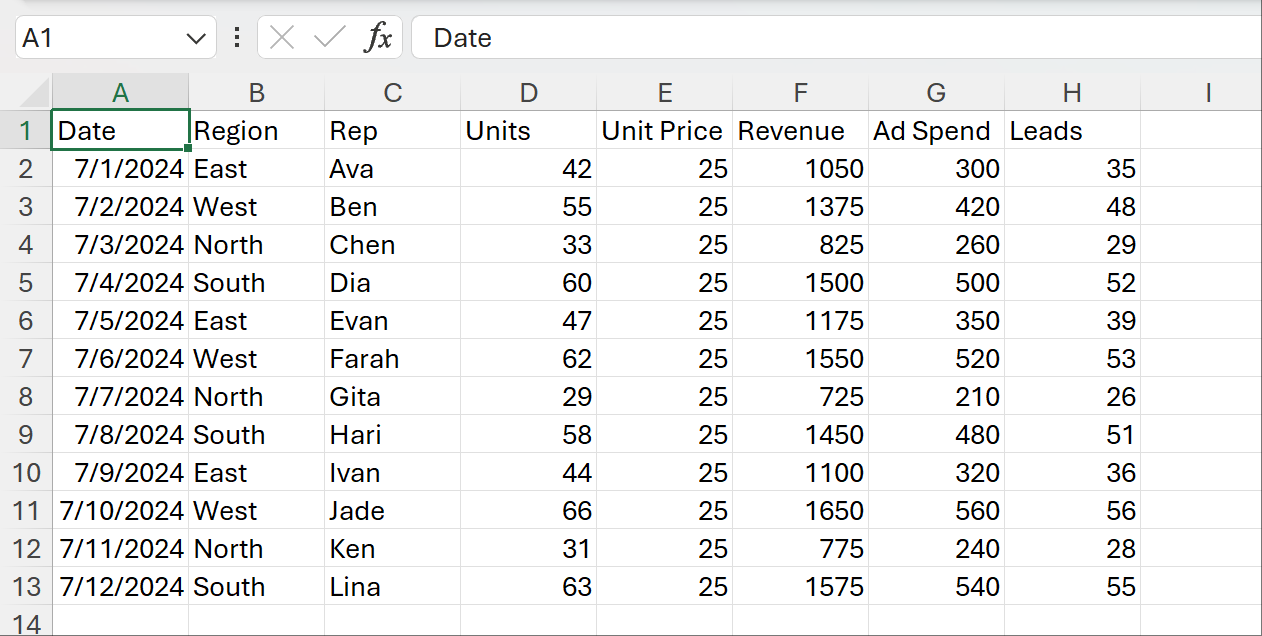Select the 7/10/2024 date cell
This screenshot has height=636, width=1262.
[x=121, y=511]
